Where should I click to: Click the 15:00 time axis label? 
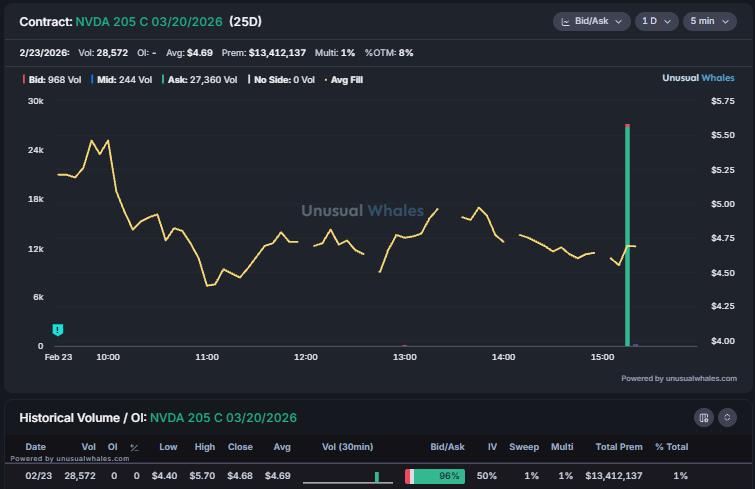[602, 357]
